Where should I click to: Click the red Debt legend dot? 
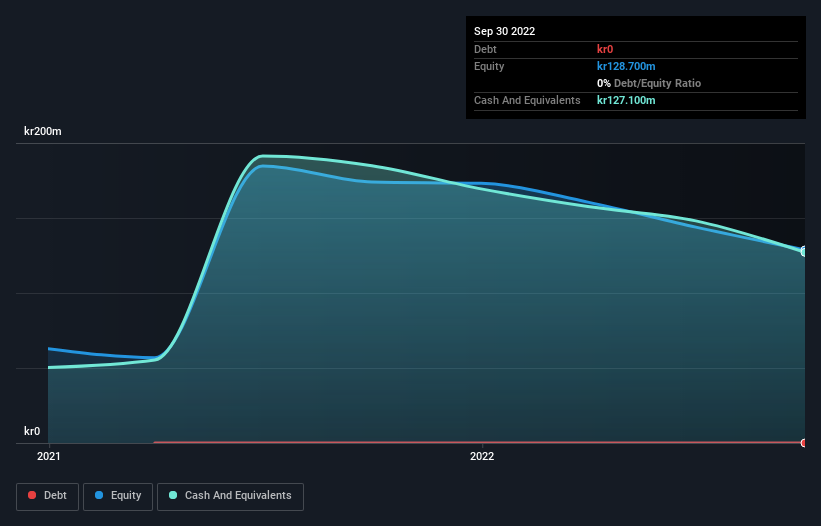pos(32,495)
